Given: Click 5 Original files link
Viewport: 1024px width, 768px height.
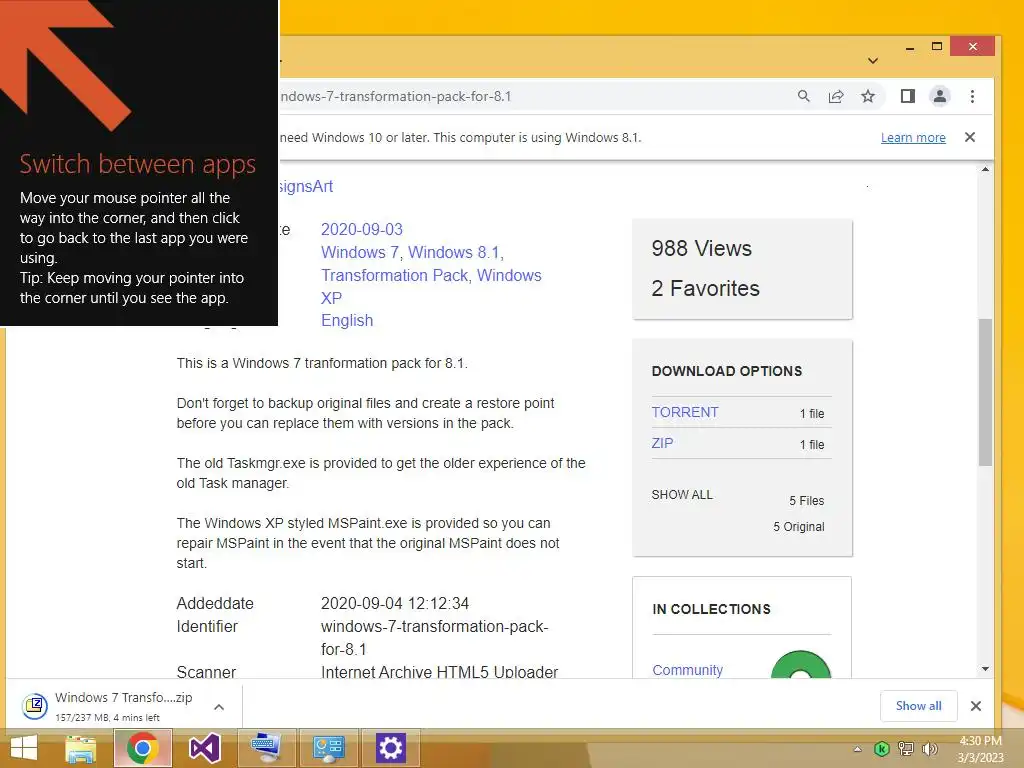Looking at the screenshot, I should [x=799, y=526].
